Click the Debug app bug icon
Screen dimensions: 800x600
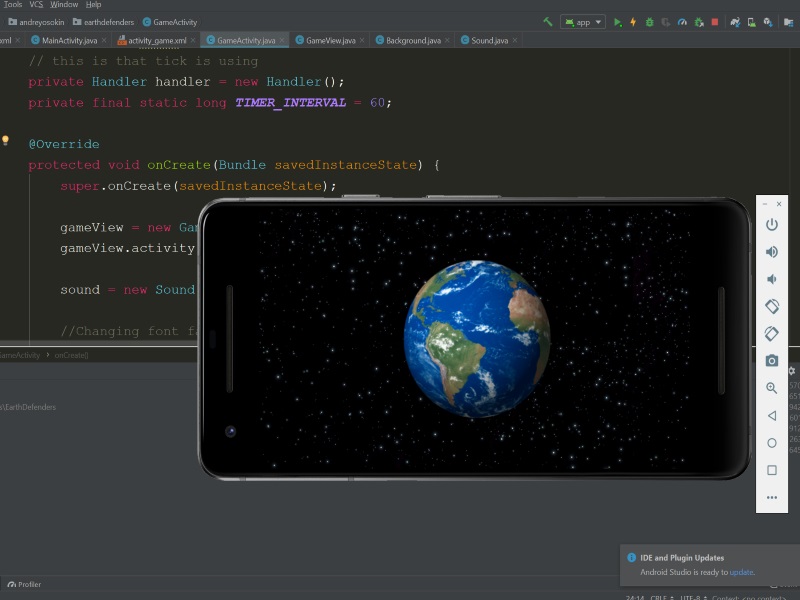650,22
